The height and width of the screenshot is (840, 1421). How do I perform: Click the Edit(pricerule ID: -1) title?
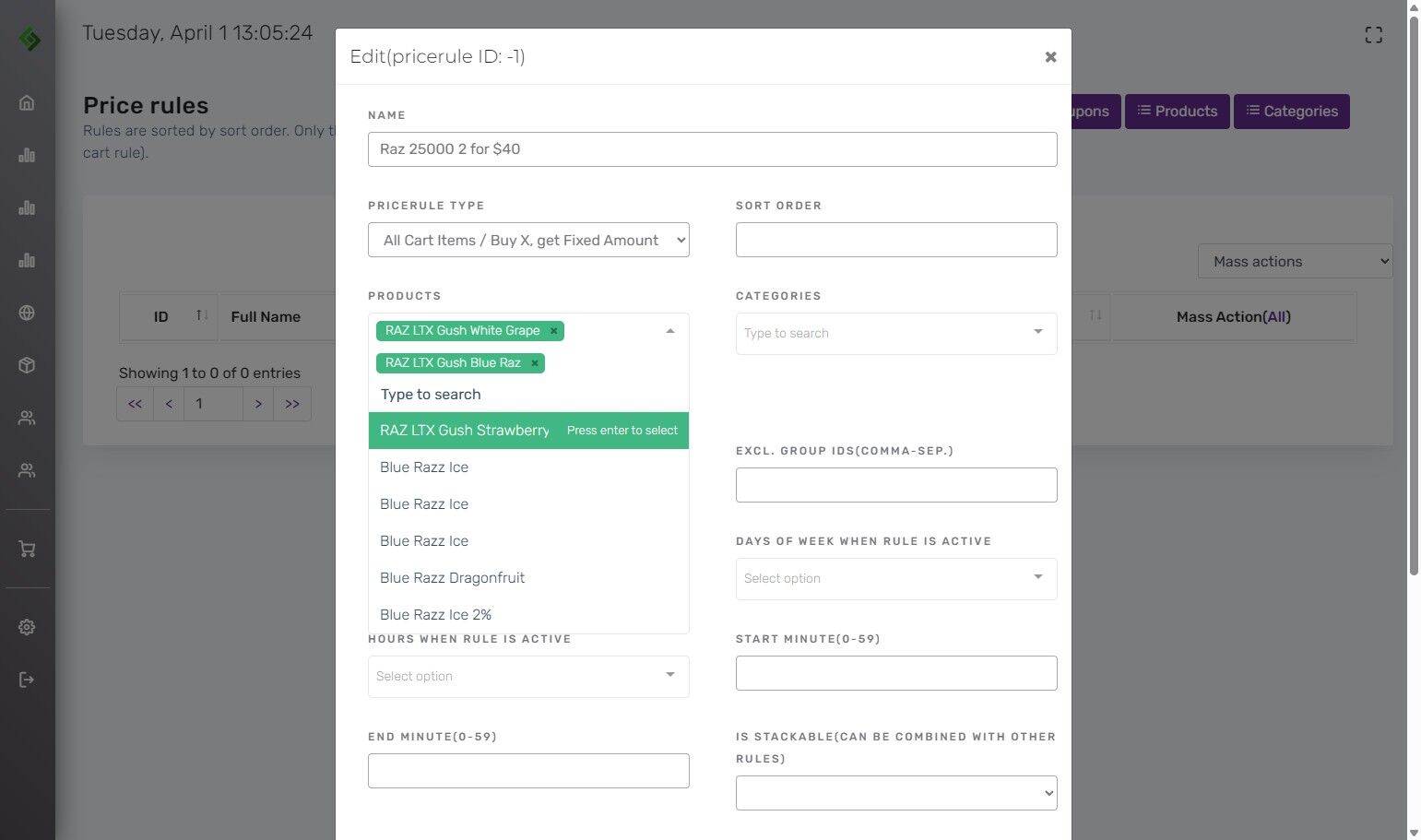click(x=437, y=56)
